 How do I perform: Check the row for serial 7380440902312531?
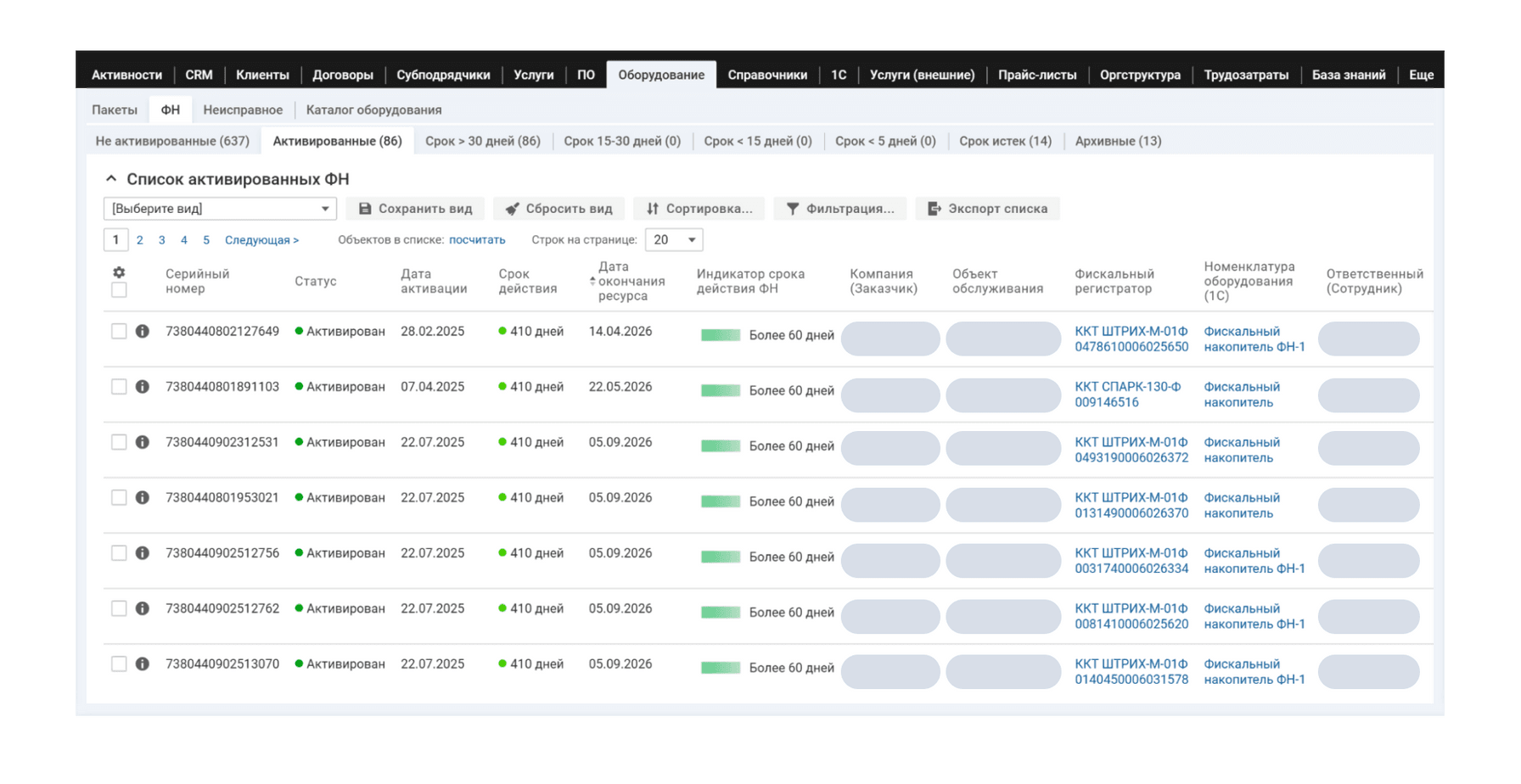click(119, 442)
